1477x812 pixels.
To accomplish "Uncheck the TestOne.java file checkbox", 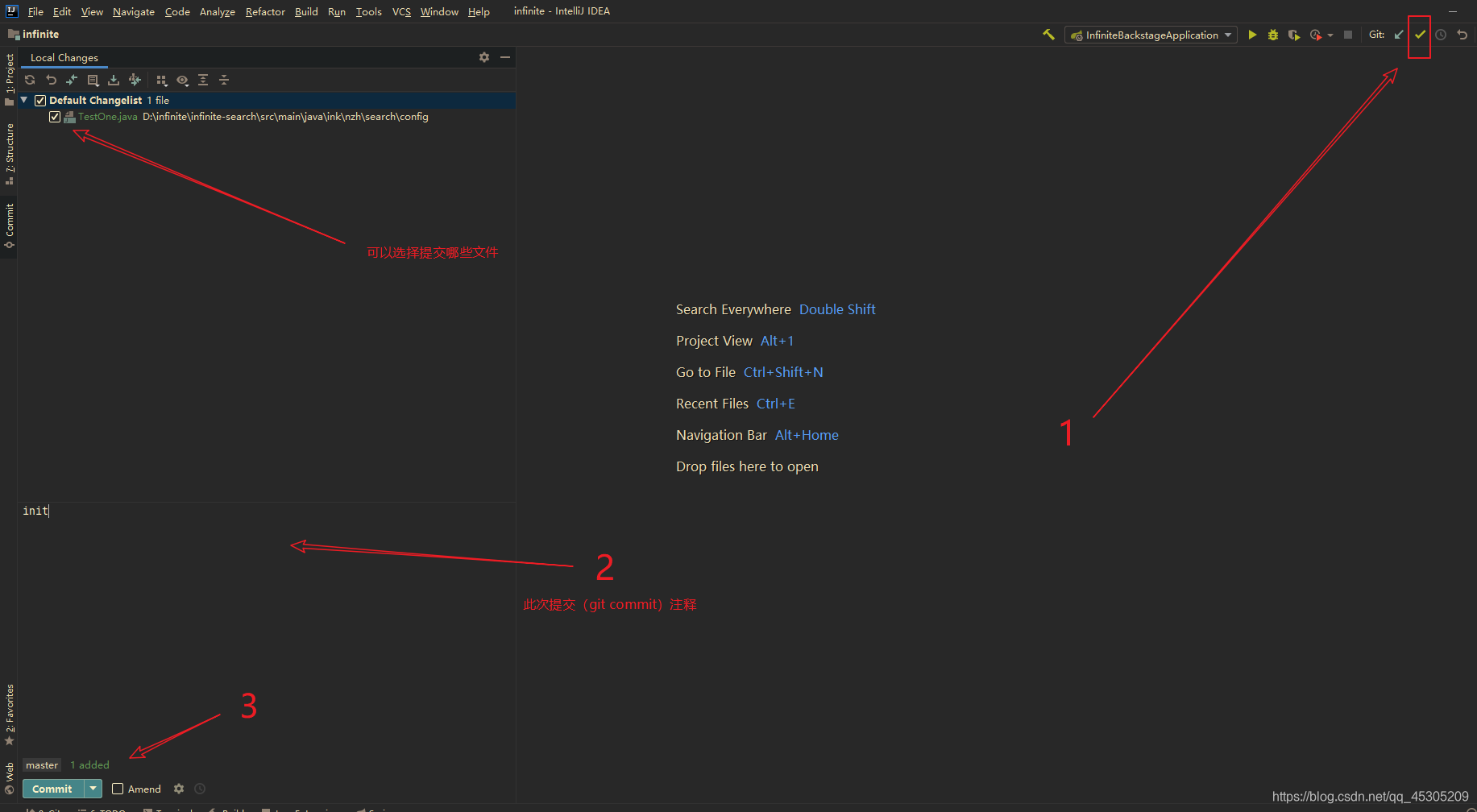I will 55,117.
